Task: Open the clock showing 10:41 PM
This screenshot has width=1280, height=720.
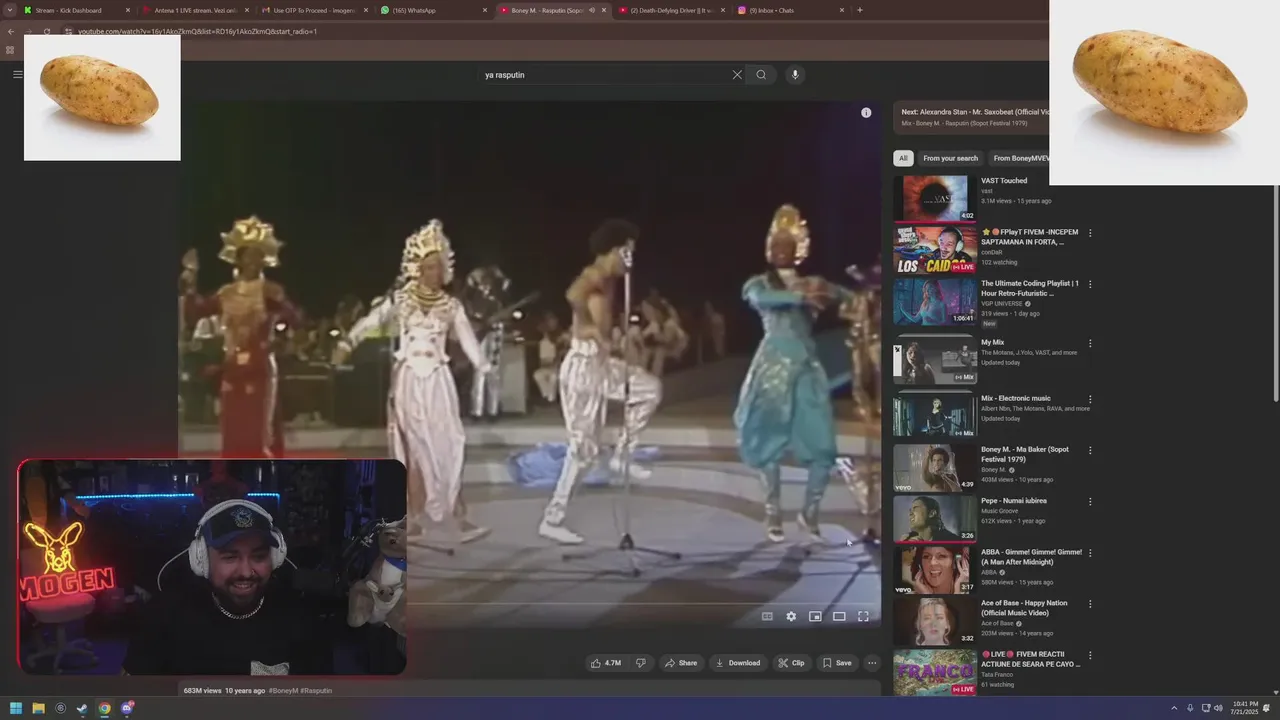Action: tap(1245, 708)
